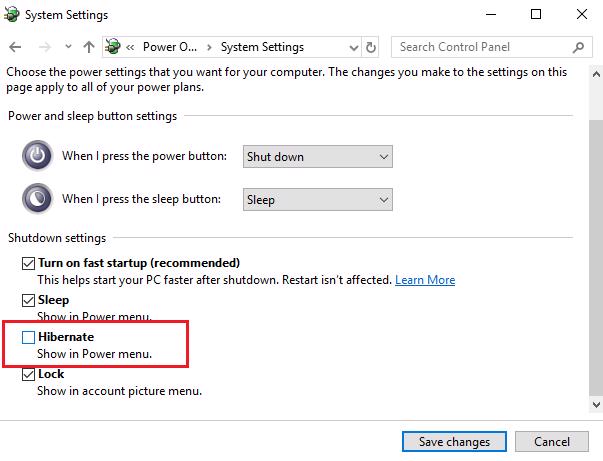Image resolution: width=603 pixels, height=461 pixels.
Task: Uncheck the Sleep power menu option
Action: tap(28, 300)
